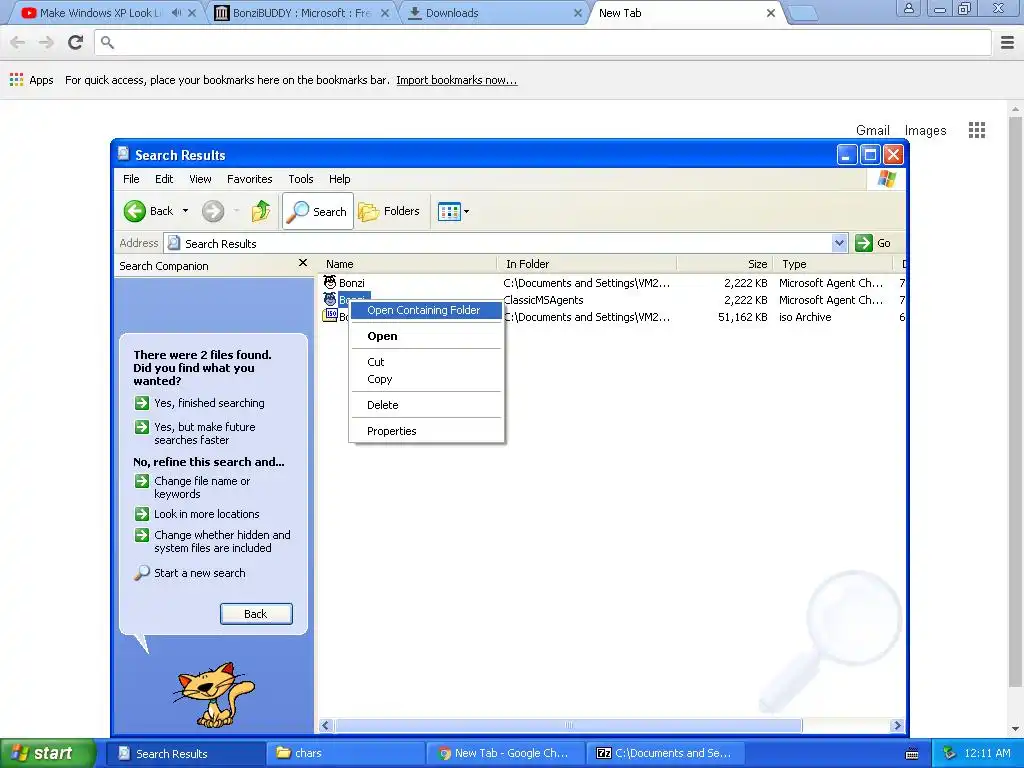The height and width of the screenshot is (768, 1024).
Task: Click the ClassicMSAgents folder text
Action: coord(543,300)
